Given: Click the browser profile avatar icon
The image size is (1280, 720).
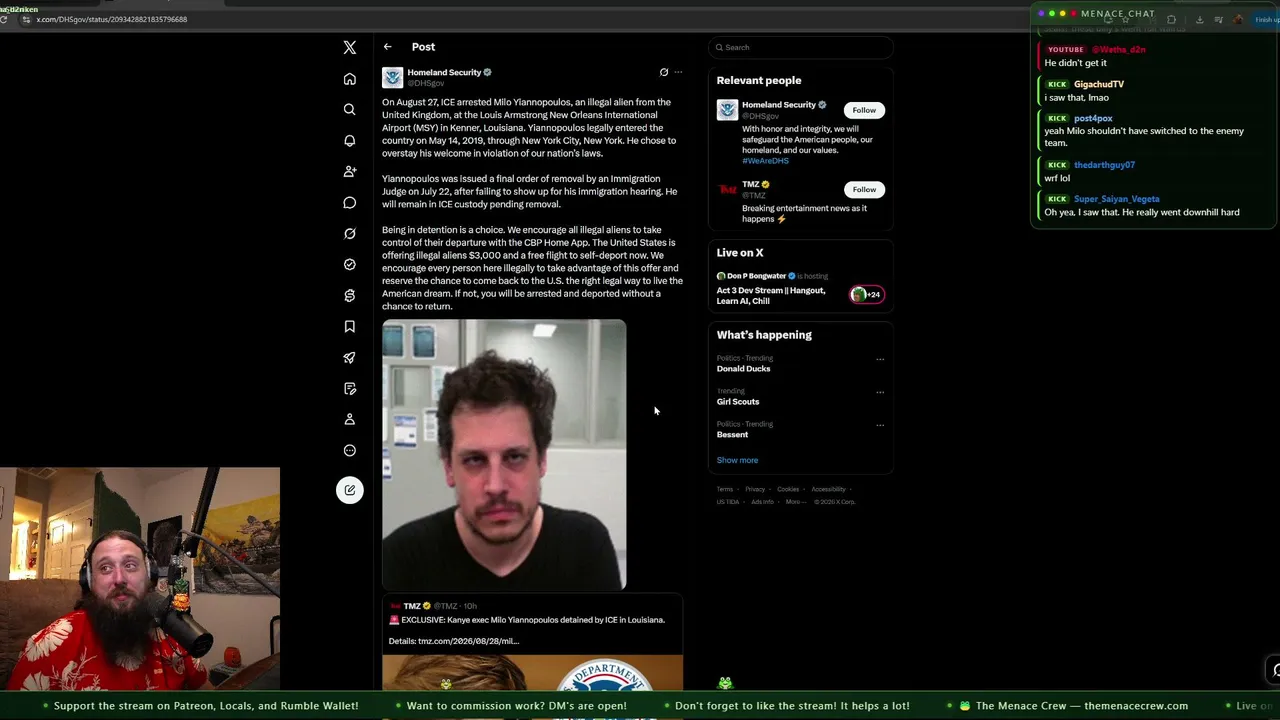Looking at the screenshot, I should pyautogui.click(x=1238, y=19).
